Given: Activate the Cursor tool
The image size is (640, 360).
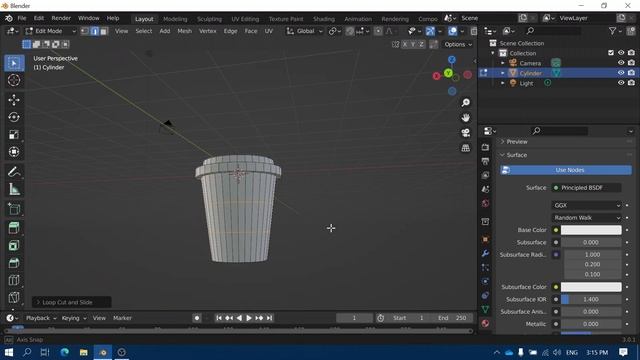Looking at the screenshot, I should pyautogui.click(x=14, y=80).
